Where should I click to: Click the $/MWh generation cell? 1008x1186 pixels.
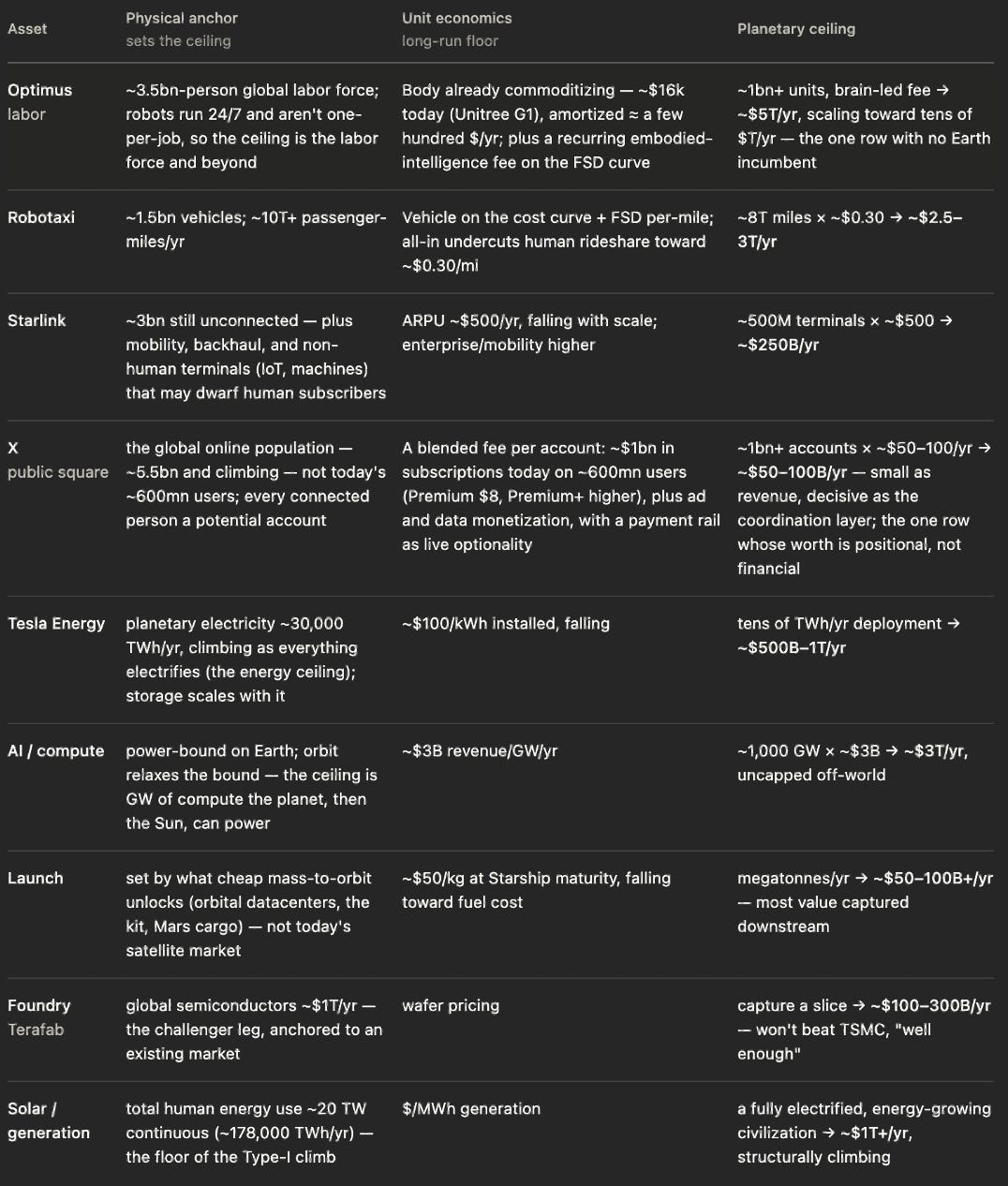(471, 1109)
